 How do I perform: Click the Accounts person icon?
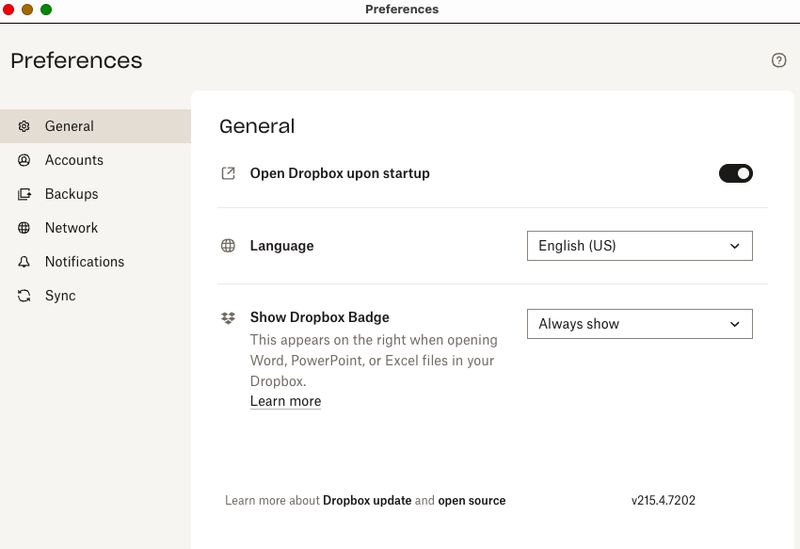point(24,161)
